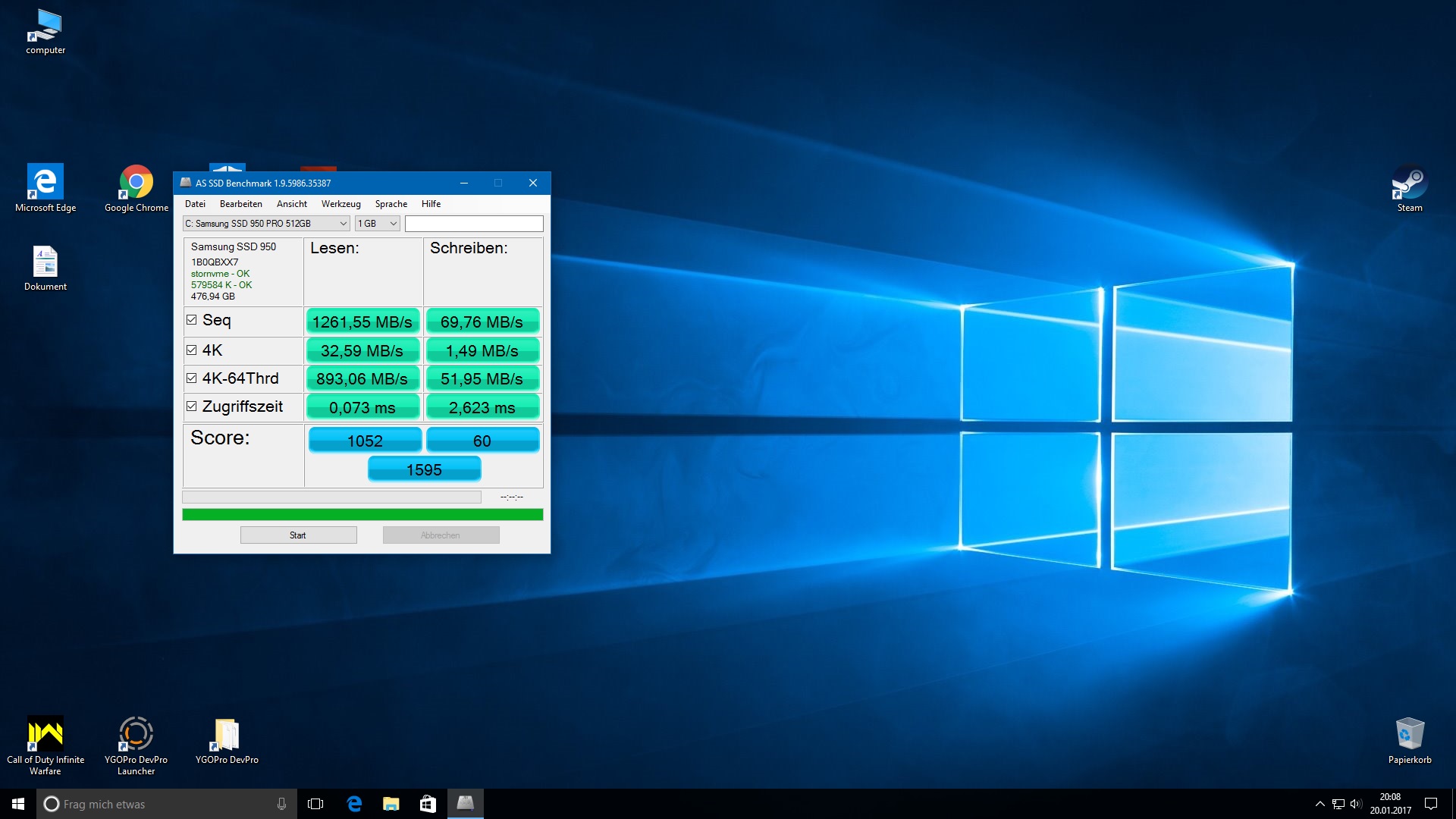Show hidden system tray icons chevron
1456x819 pixels.
(x=1319, y=804)
